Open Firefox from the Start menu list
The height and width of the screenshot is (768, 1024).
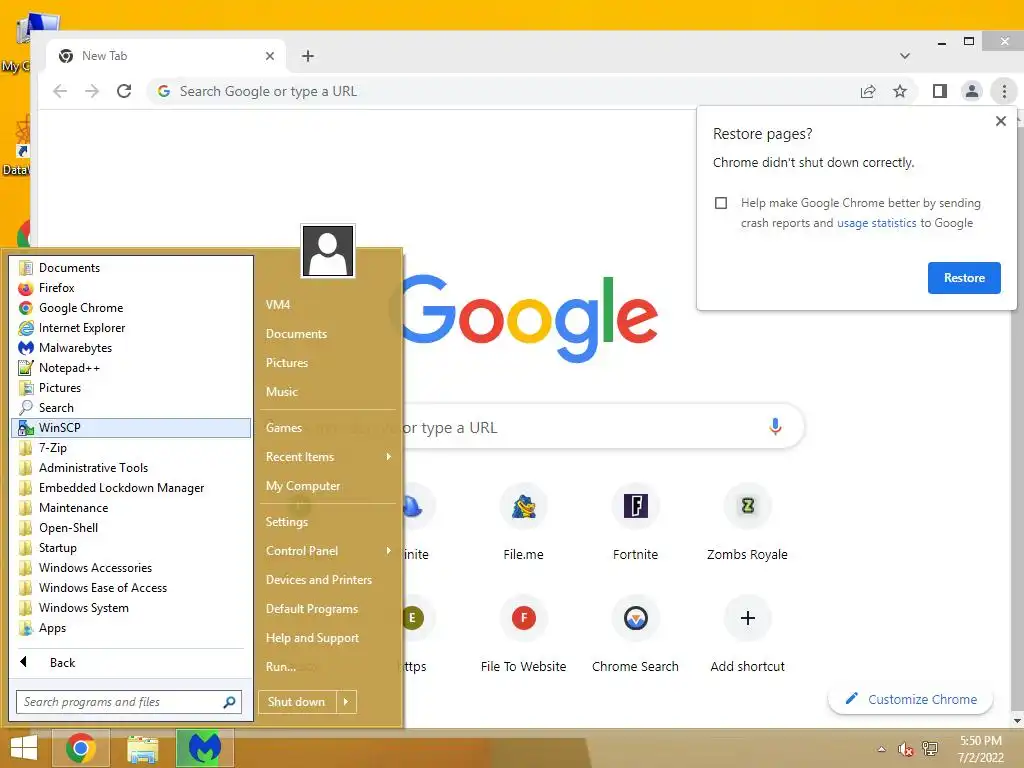pyautogui.click(x=131, y=288)
